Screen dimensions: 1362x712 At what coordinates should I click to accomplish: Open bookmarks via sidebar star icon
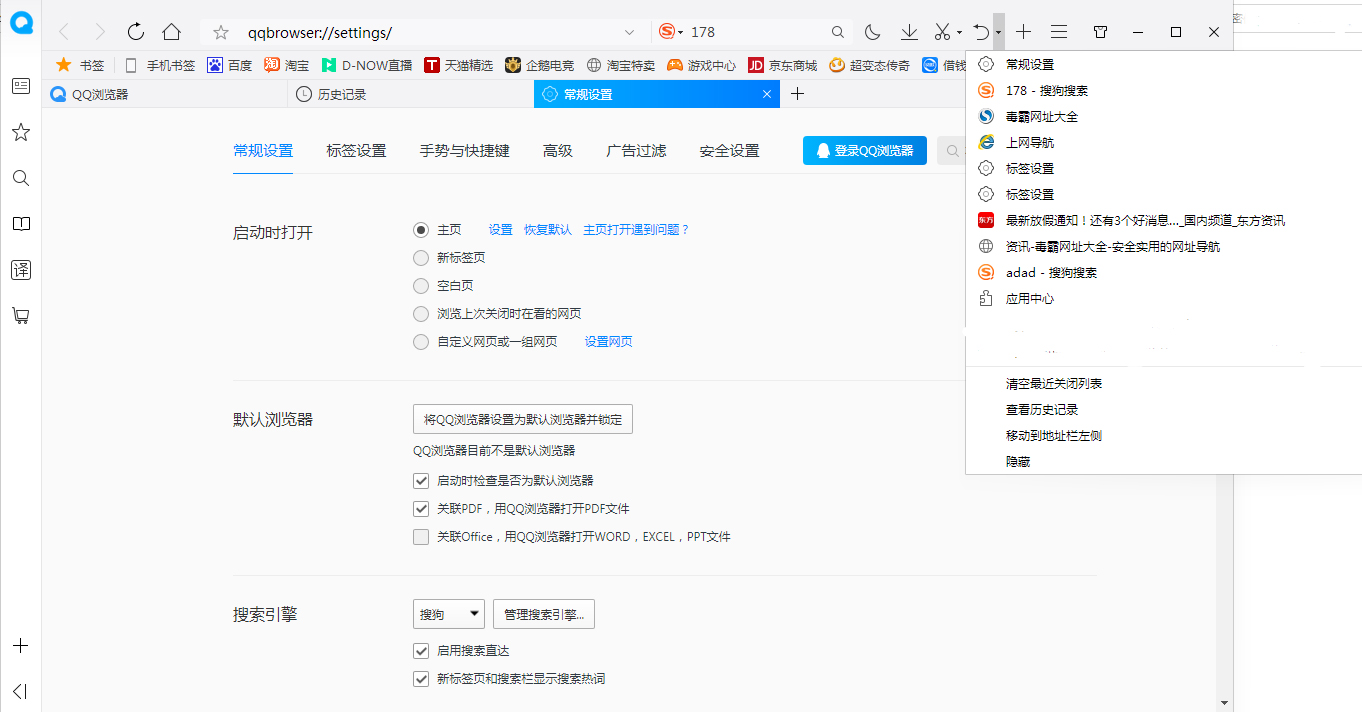click(20, 131)
